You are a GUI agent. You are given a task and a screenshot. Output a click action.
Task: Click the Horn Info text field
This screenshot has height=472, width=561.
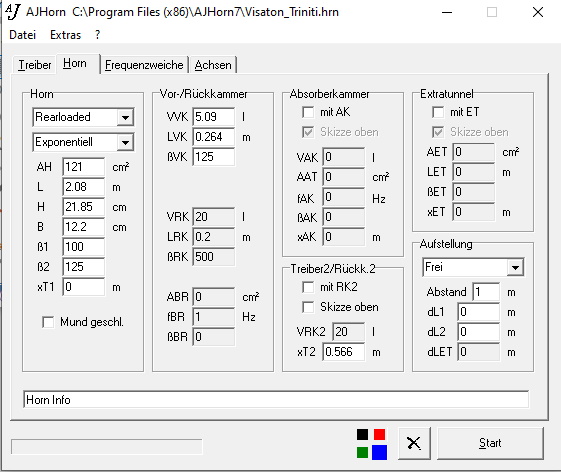(276, 399)
